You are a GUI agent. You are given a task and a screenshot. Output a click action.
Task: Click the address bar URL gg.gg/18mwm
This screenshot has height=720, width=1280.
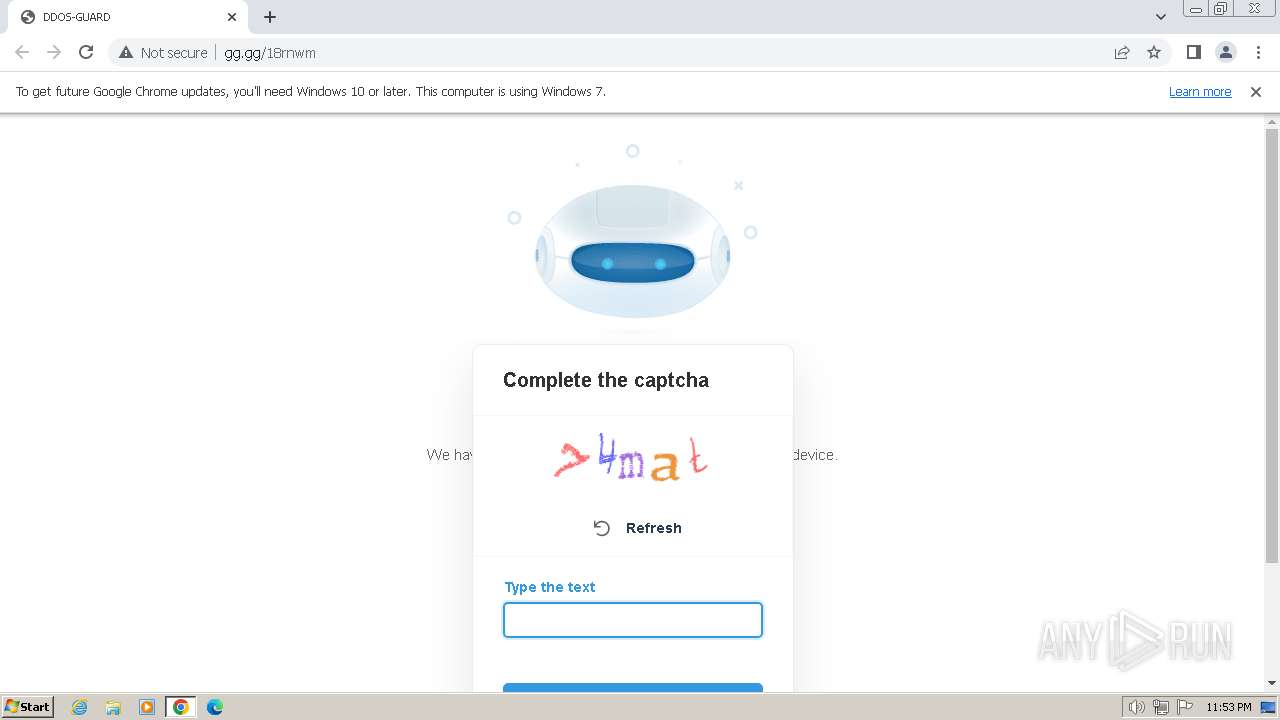(270, 52)
